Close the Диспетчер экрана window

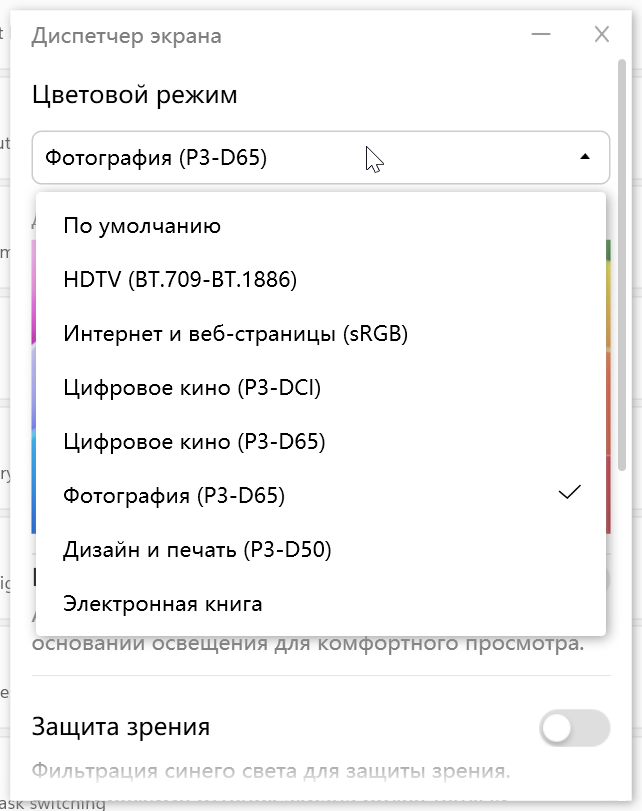pyautogui.click(x=602, y=36)
